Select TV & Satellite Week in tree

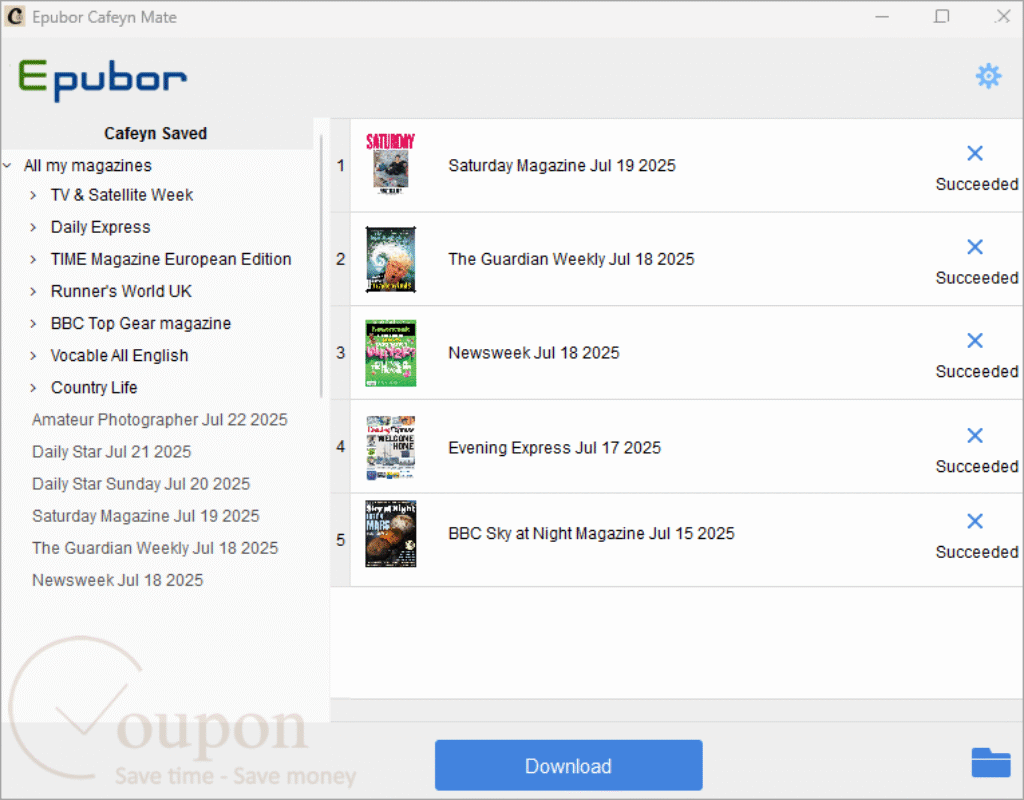pyautogui.click(x=122, y=195)
